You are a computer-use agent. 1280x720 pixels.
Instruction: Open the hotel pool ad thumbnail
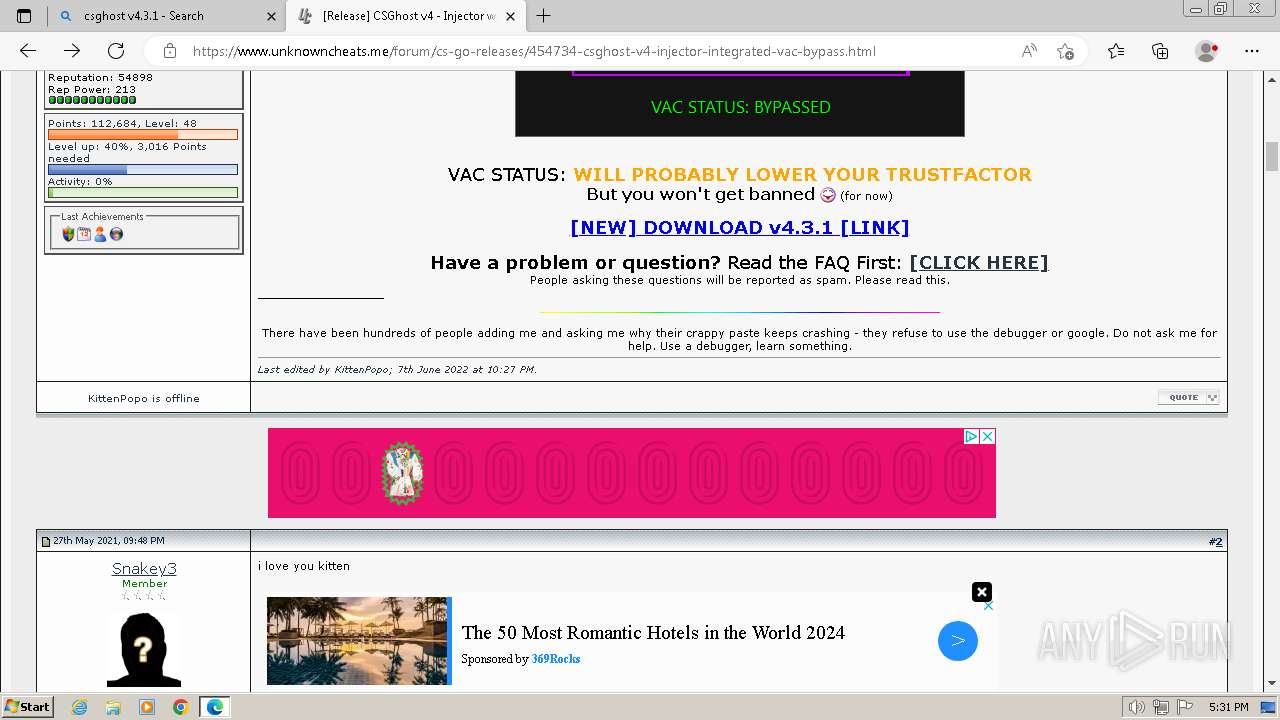tap(357, 641)
